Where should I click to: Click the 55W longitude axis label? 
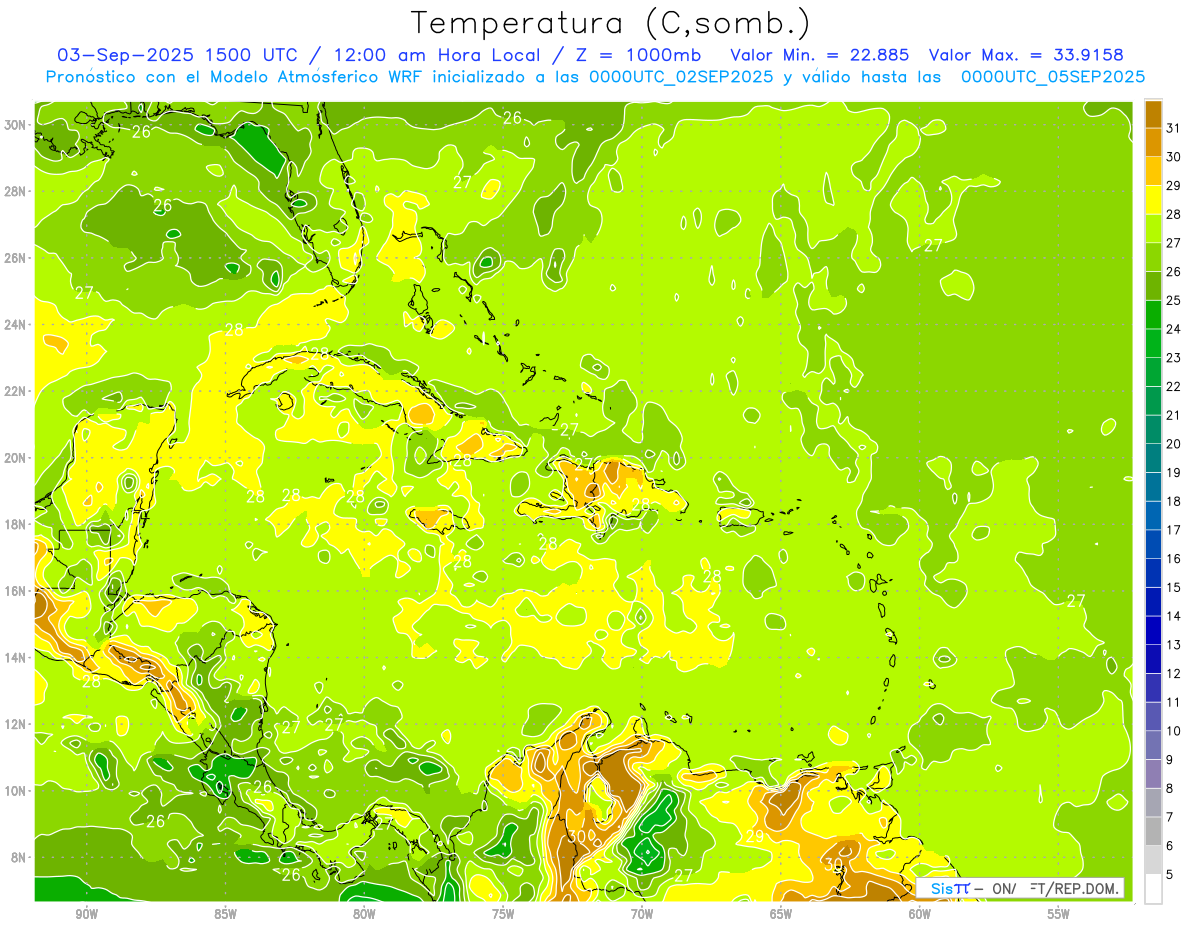1058,914
